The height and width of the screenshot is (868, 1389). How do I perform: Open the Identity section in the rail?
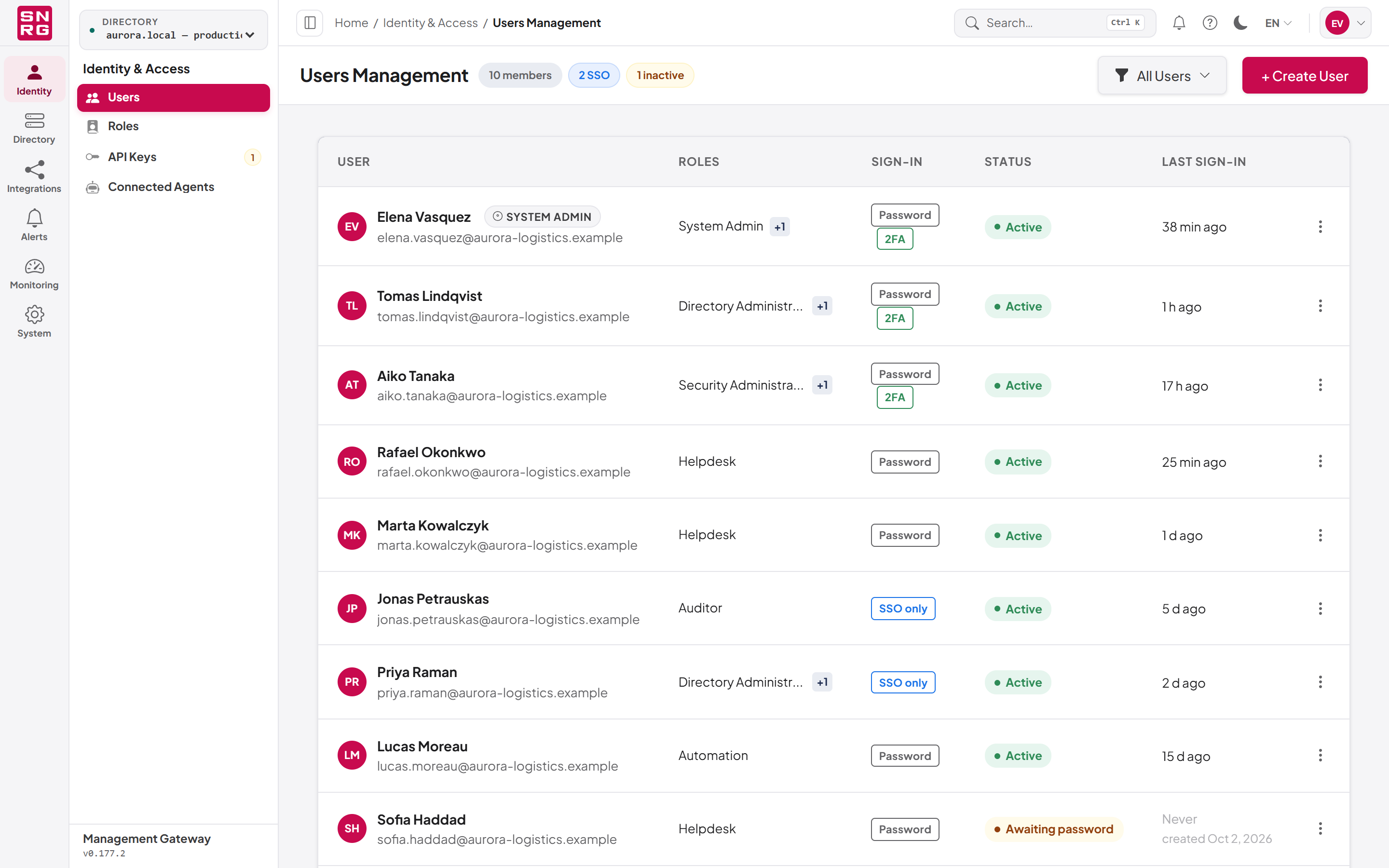34,80
